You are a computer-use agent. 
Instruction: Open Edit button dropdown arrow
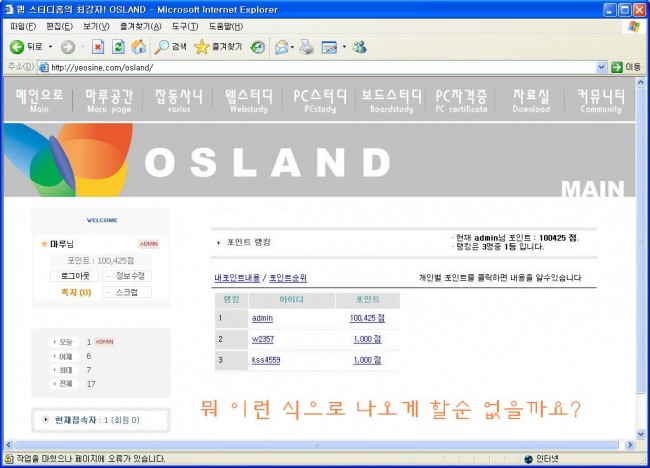tap(344, 47)
